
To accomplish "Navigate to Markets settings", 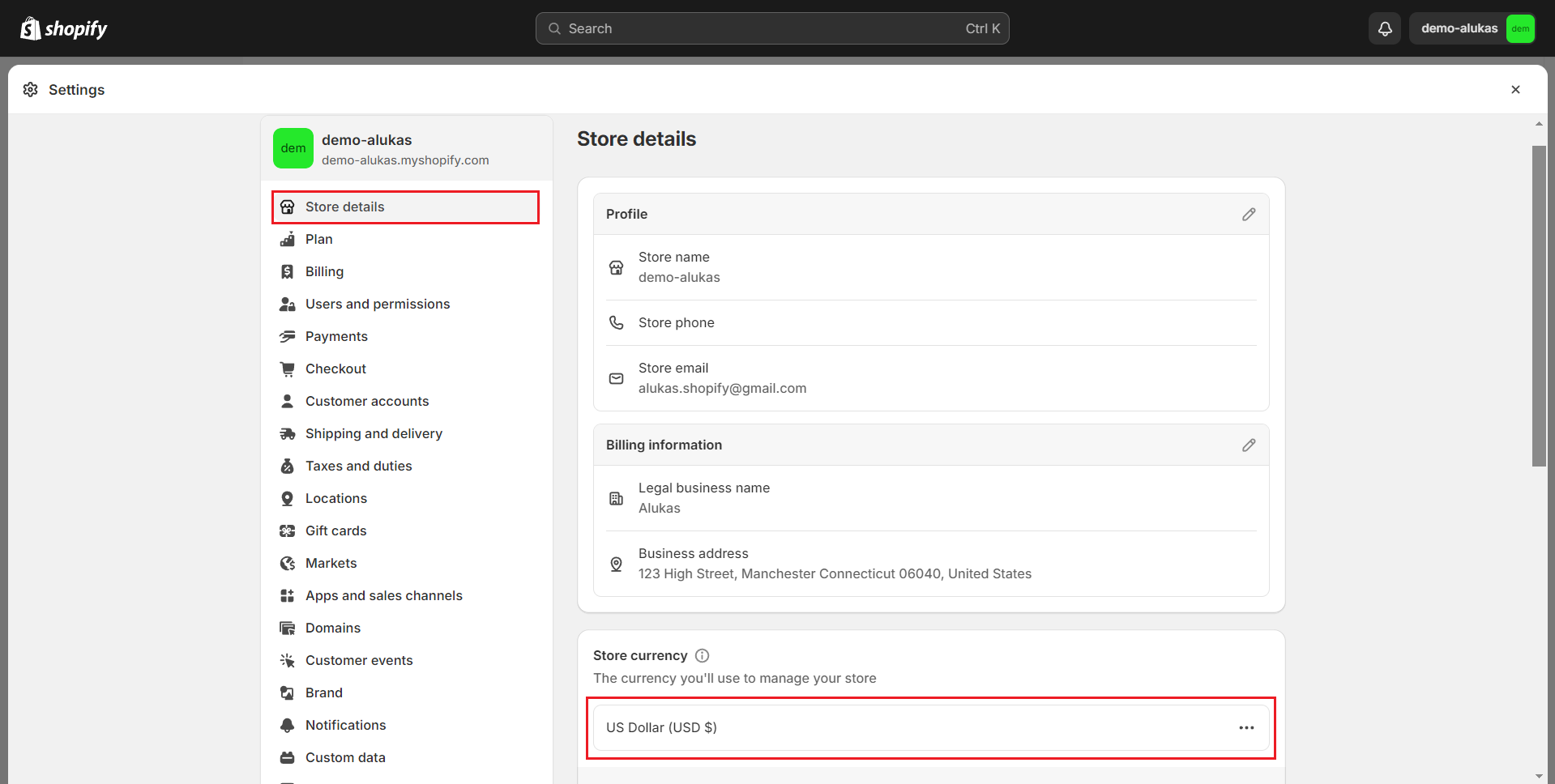I will [x=331, y=563].
